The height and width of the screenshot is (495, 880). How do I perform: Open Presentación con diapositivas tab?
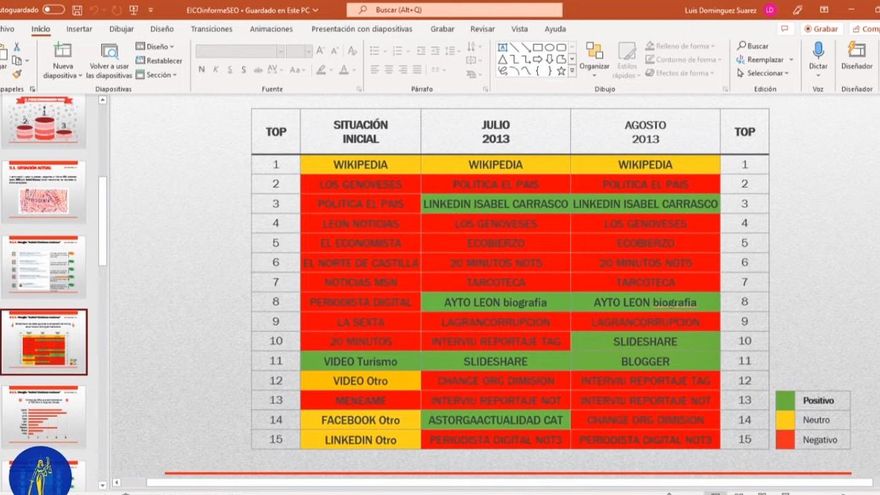361,29
